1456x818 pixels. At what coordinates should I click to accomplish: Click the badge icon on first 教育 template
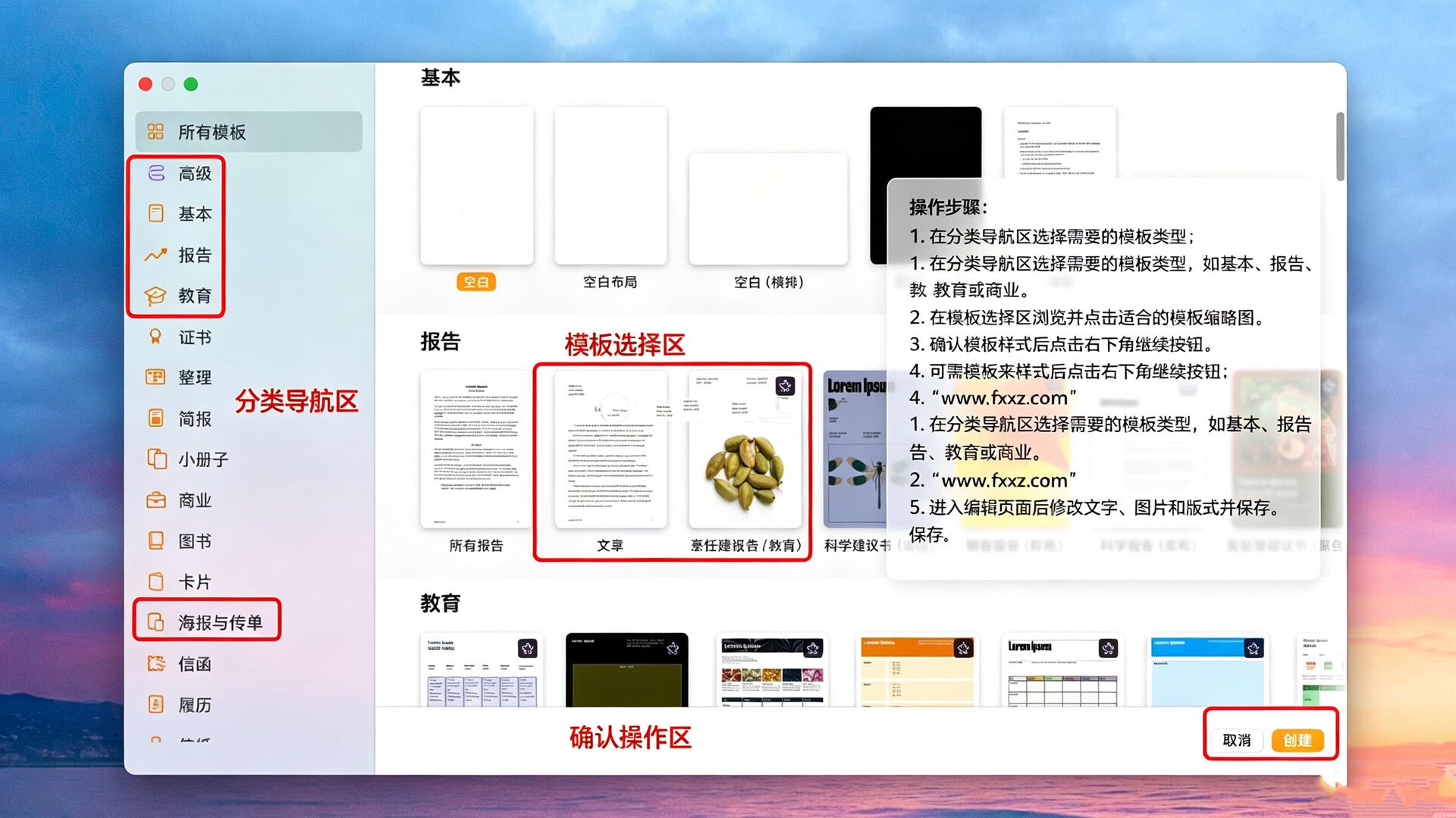click(x=527, y=648)
